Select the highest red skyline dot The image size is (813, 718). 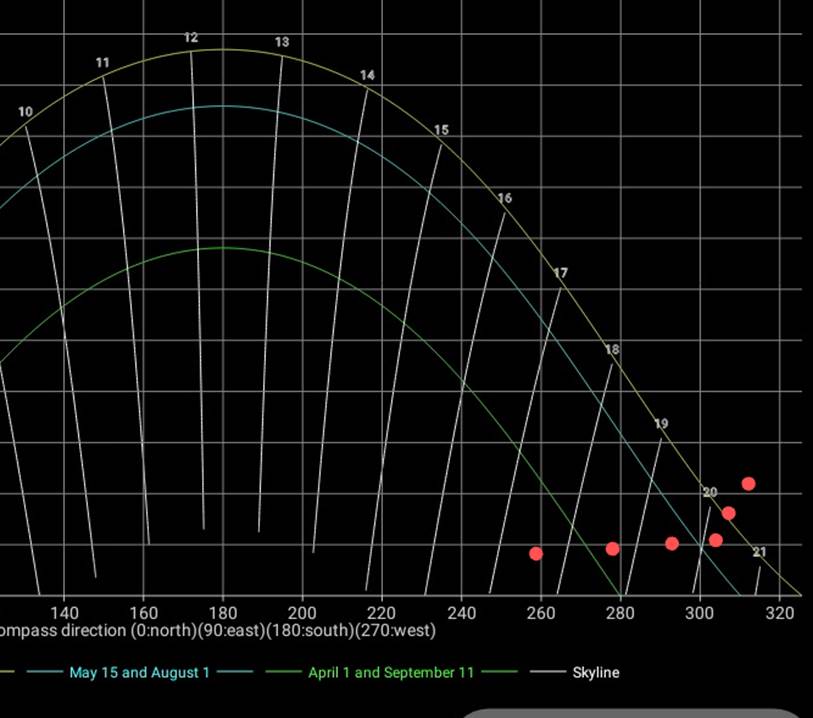tap(748, 484)
